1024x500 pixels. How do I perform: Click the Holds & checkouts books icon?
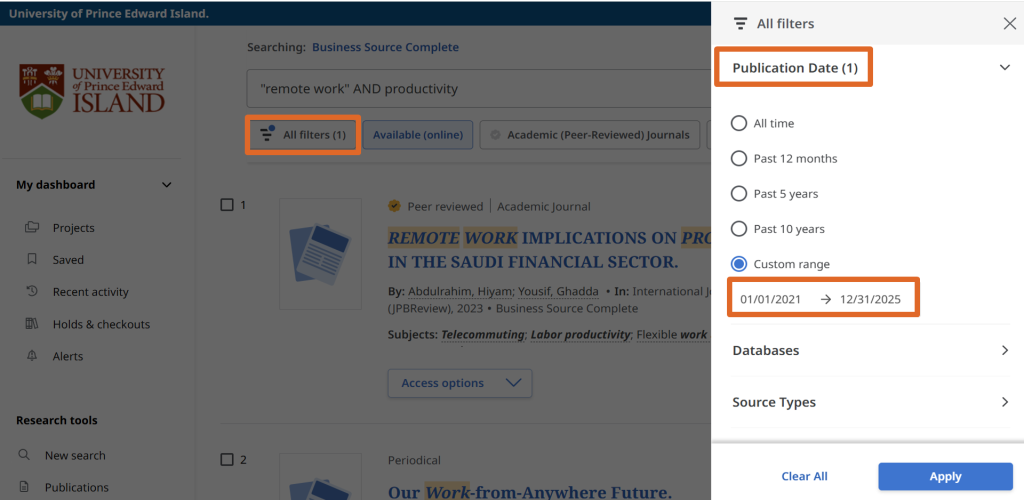point(31,324)
